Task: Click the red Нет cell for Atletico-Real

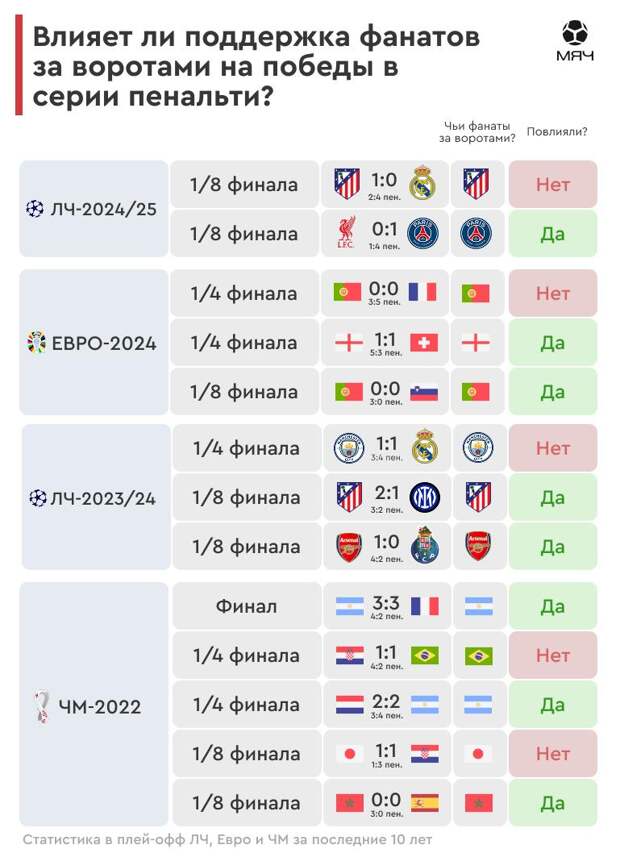Action: point(553,185)
